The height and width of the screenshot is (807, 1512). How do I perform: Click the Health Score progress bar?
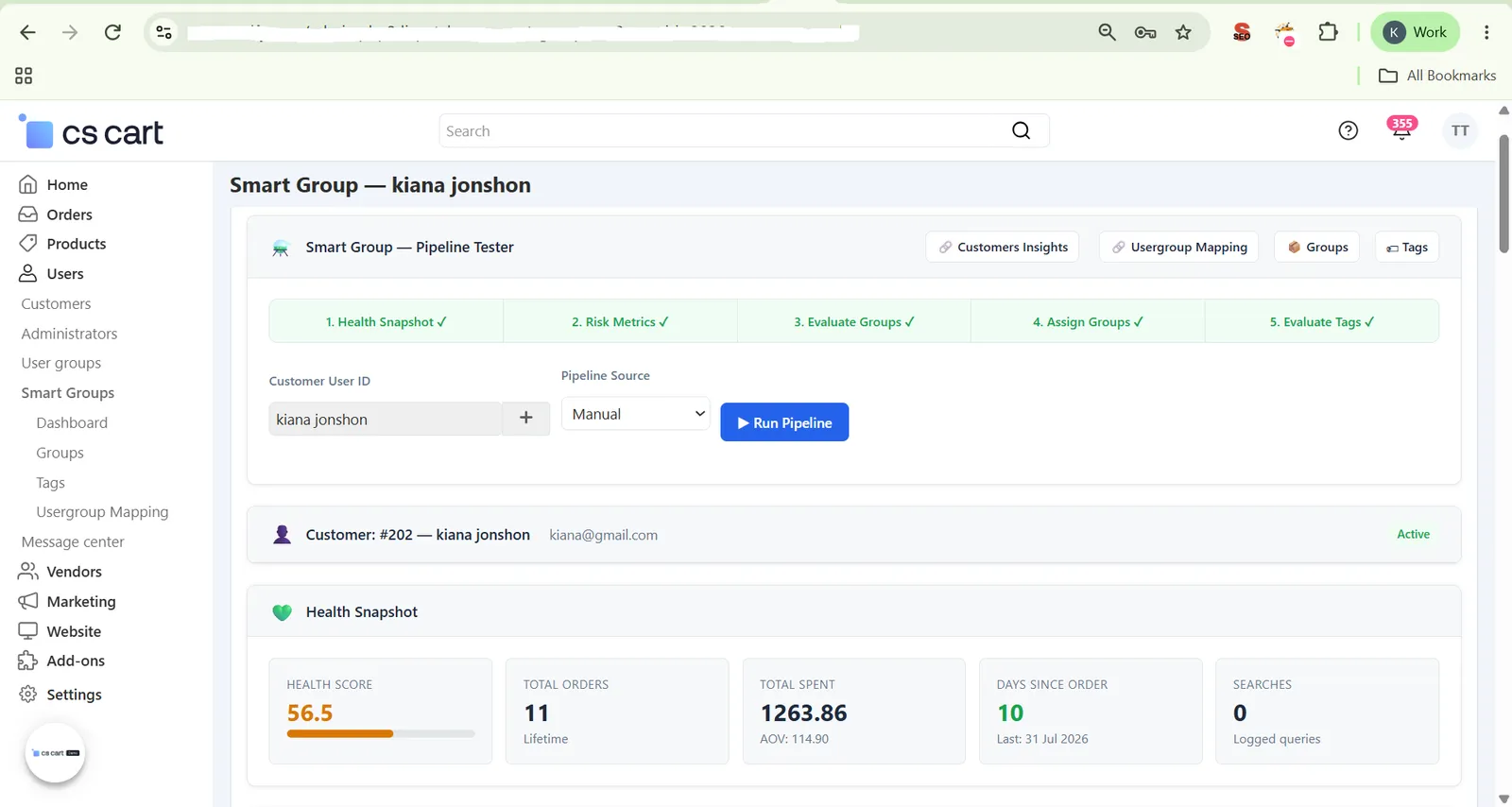381,733
